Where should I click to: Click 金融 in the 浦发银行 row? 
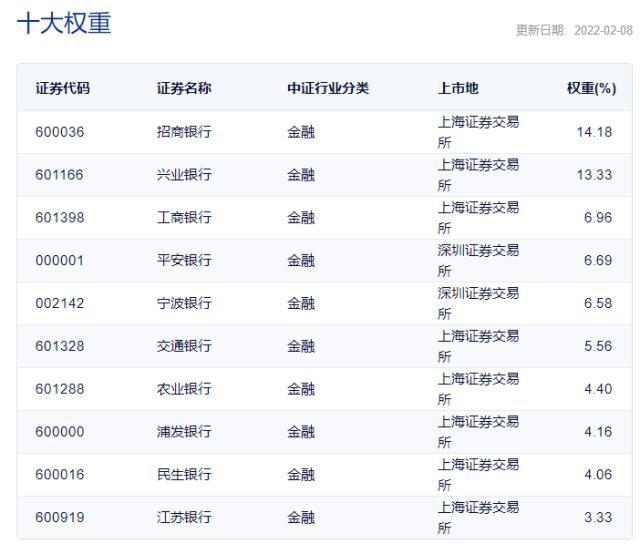click(301, 431)
